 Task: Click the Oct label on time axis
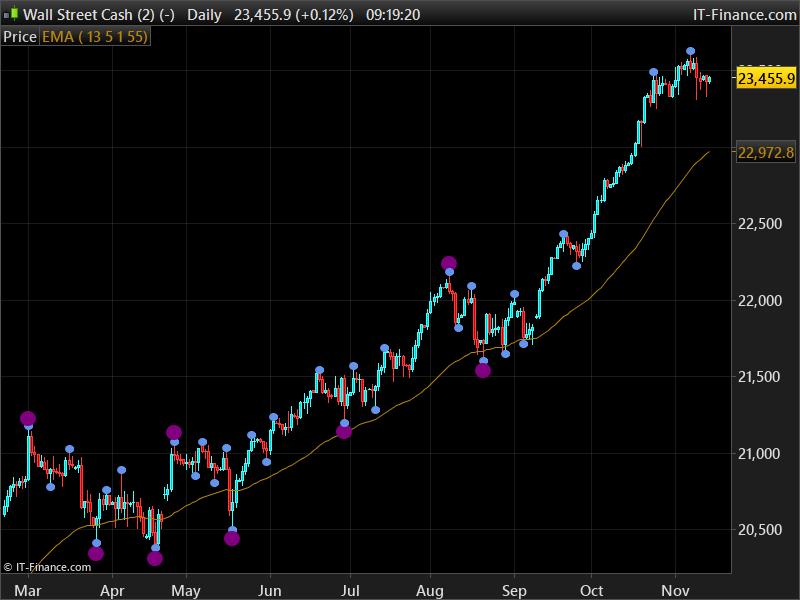[591, 590]
